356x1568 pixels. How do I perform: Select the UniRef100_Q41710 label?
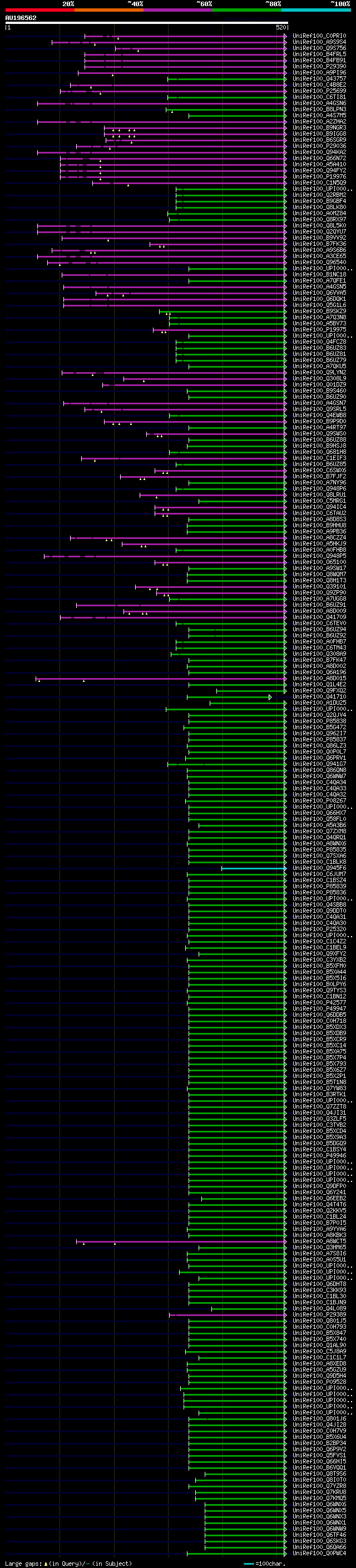pos(319,696)
